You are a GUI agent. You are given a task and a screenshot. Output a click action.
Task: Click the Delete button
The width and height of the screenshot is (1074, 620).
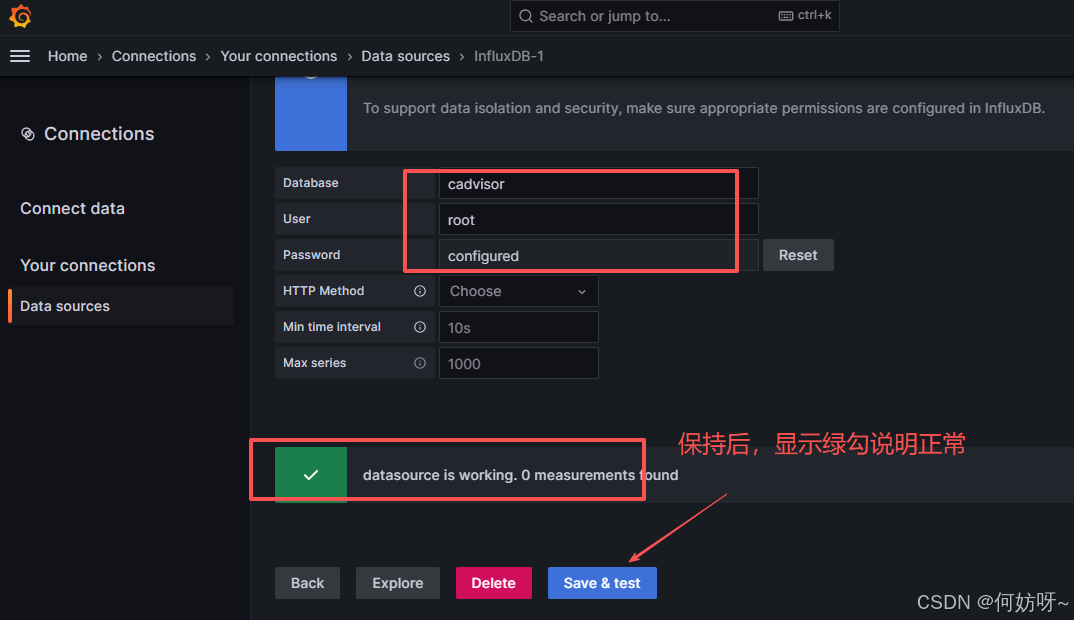coord(494,583)
